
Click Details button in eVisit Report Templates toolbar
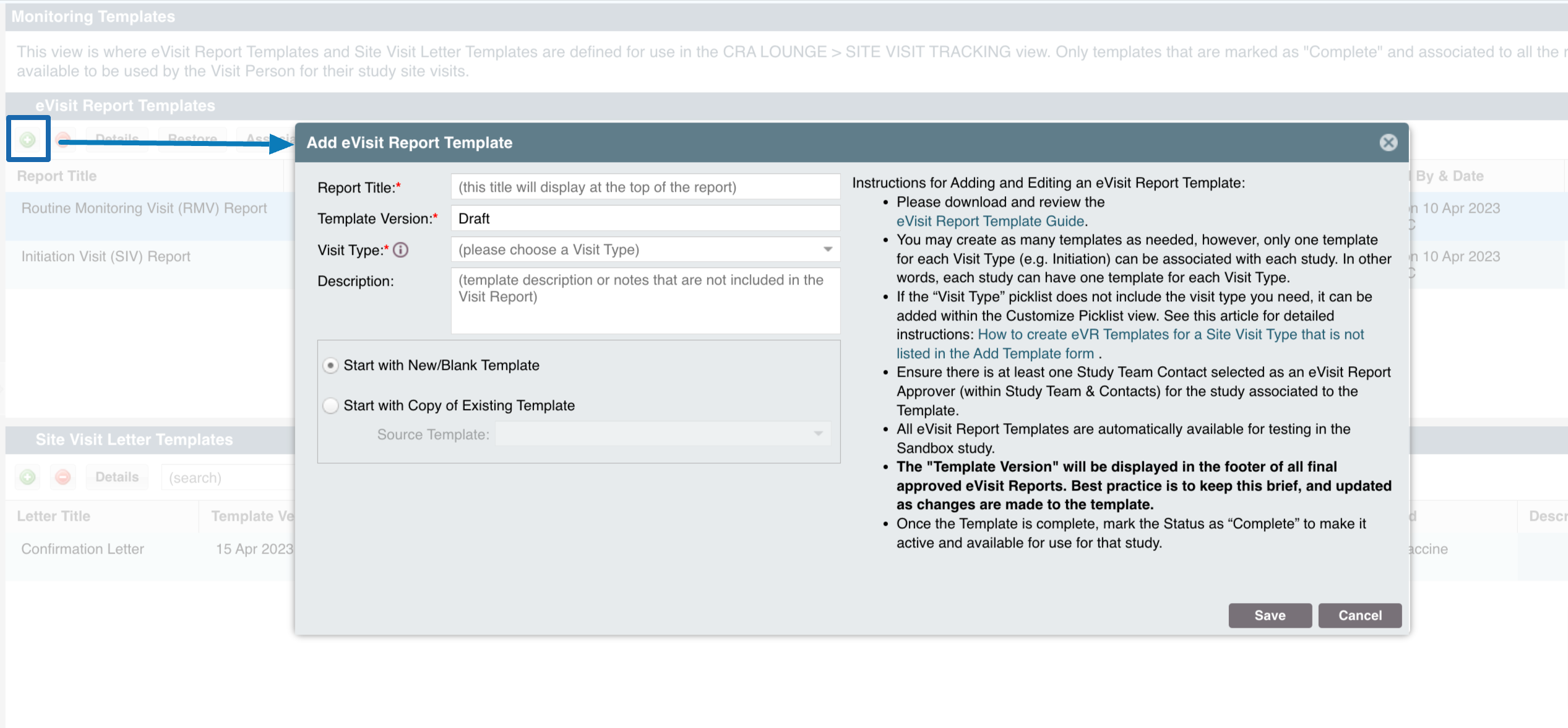117,139
